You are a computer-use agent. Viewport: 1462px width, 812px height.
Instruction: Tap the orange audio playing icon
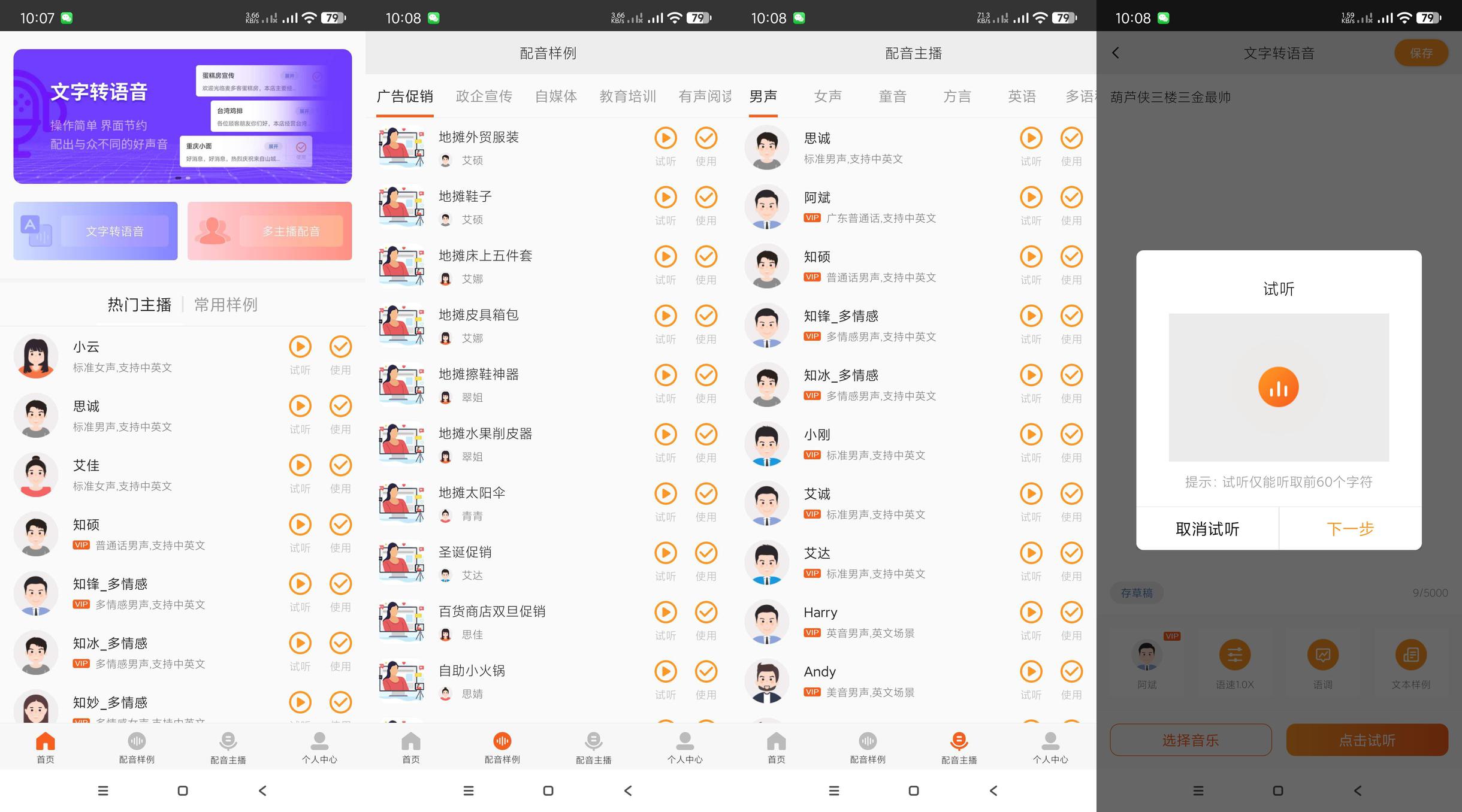(x=1278, y=387)
